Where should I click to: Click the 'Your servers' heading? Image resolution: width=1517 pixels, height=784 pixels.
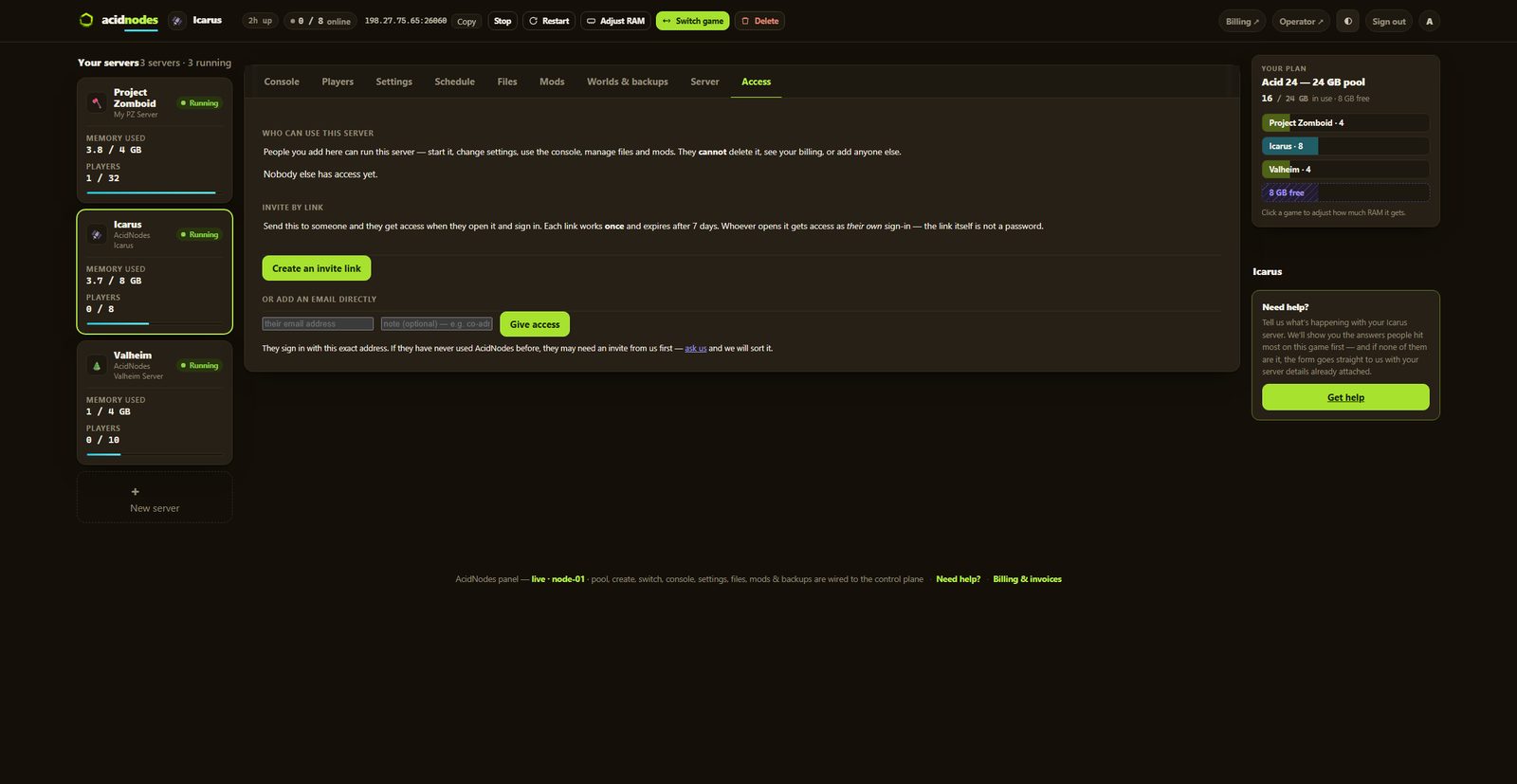tap(108, 63)
